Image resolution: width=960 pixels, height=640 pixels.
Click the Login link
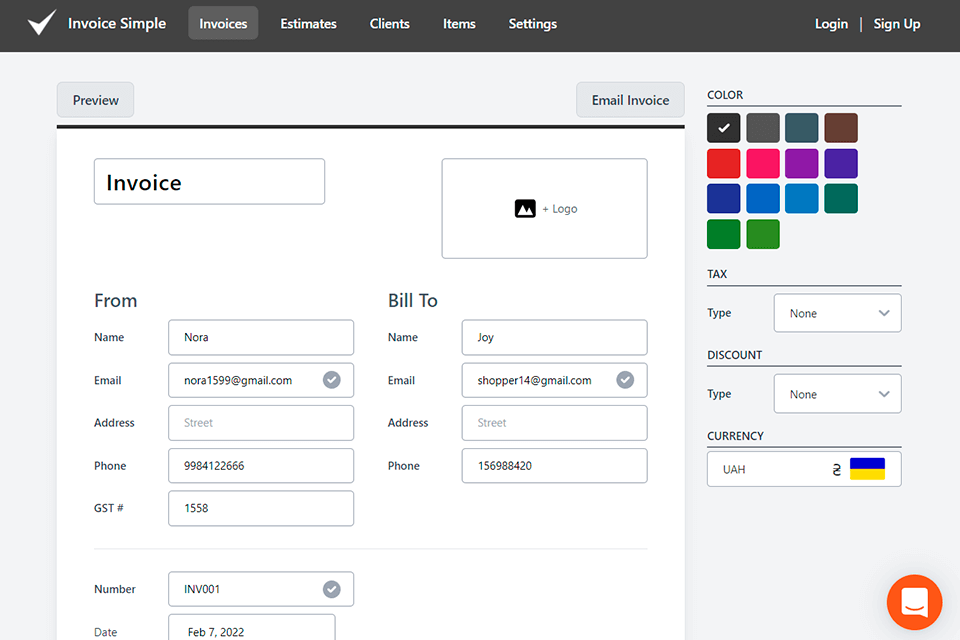[831, 24]
